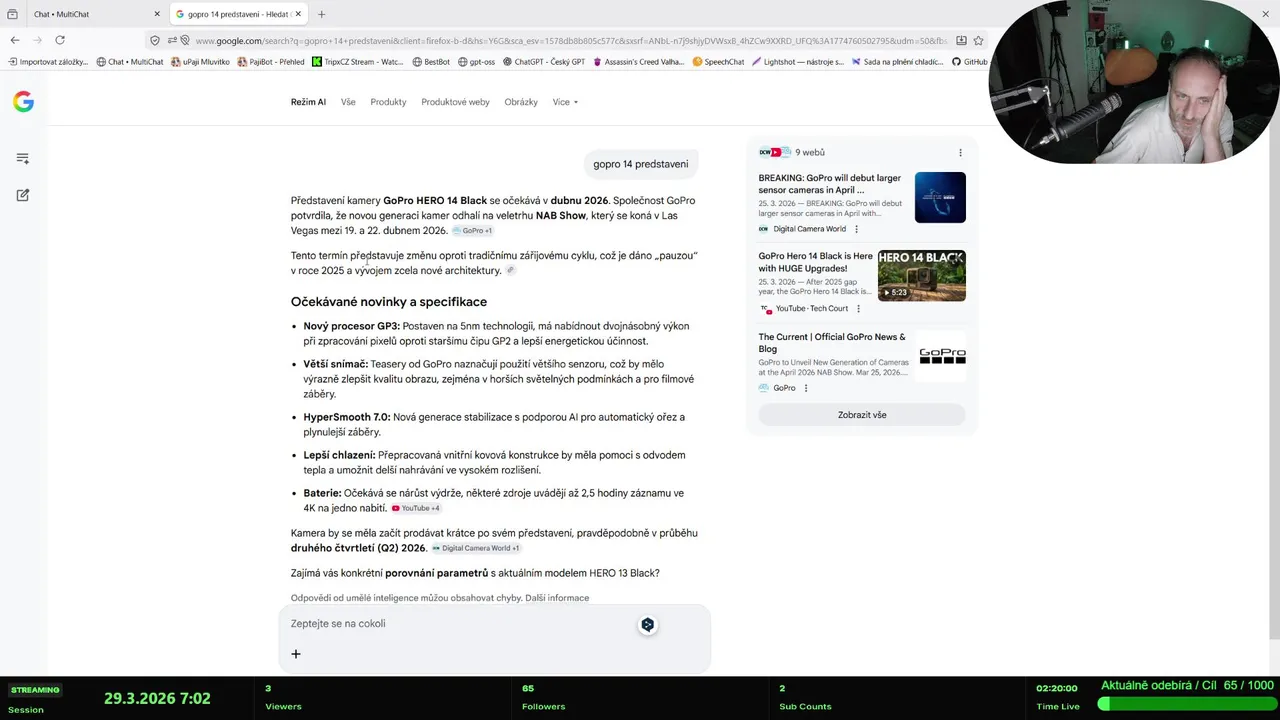Switch to the Chat • MultiChat tab
This screenshot has height=720, width=1280.
(96, 14)
